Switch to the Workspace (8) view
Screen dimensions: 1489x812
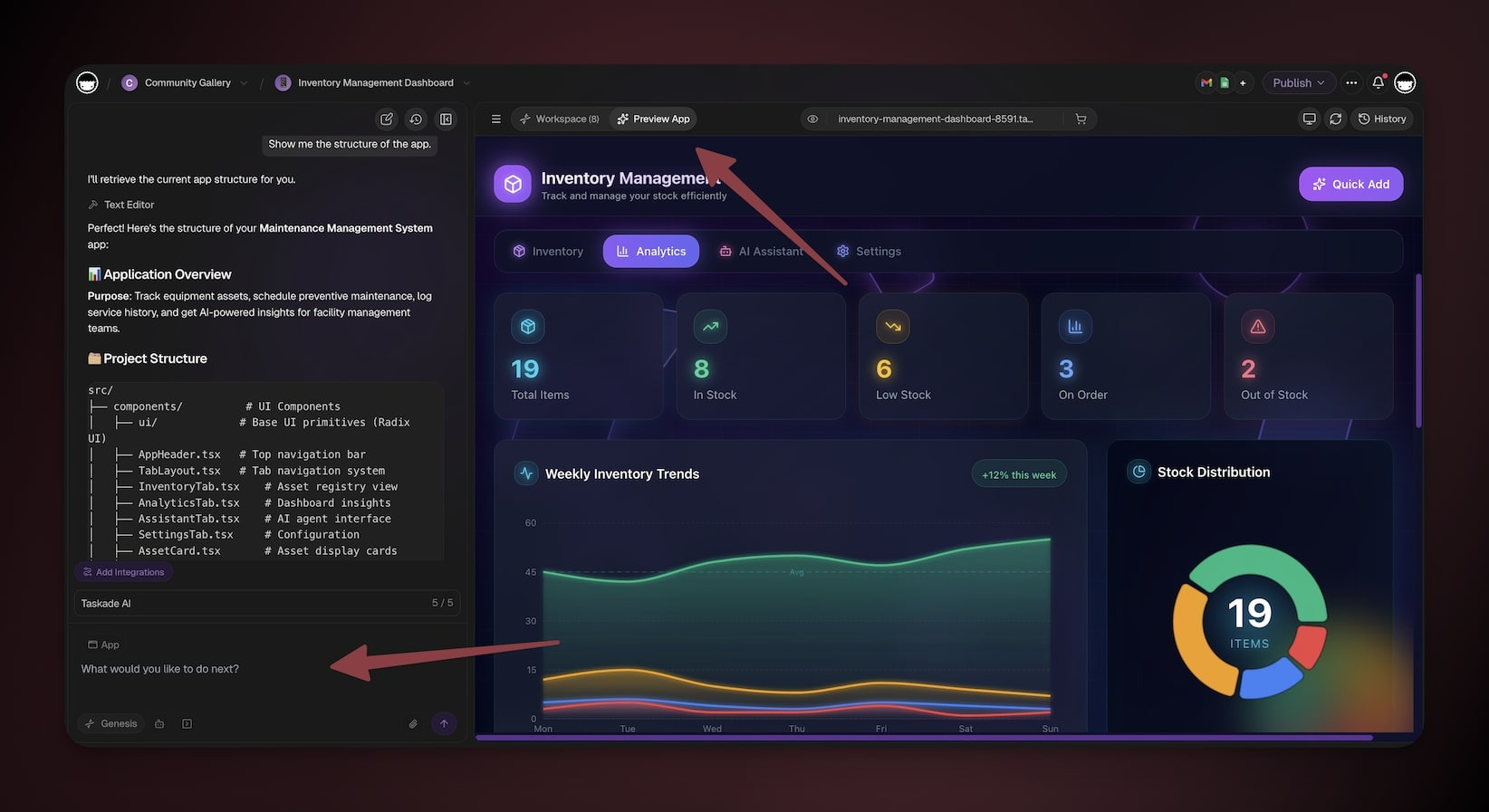point(559,119)
